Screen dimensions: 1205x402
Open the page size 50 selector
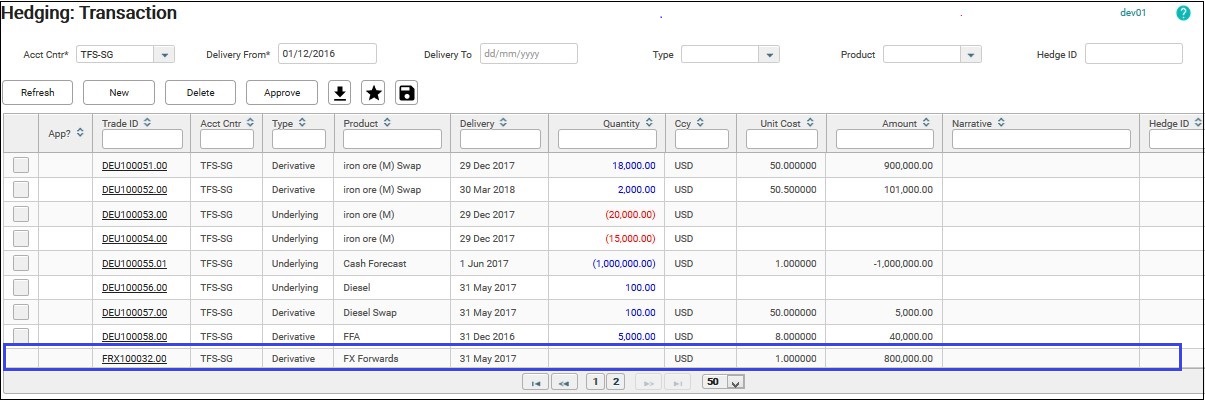click(736, 382)
